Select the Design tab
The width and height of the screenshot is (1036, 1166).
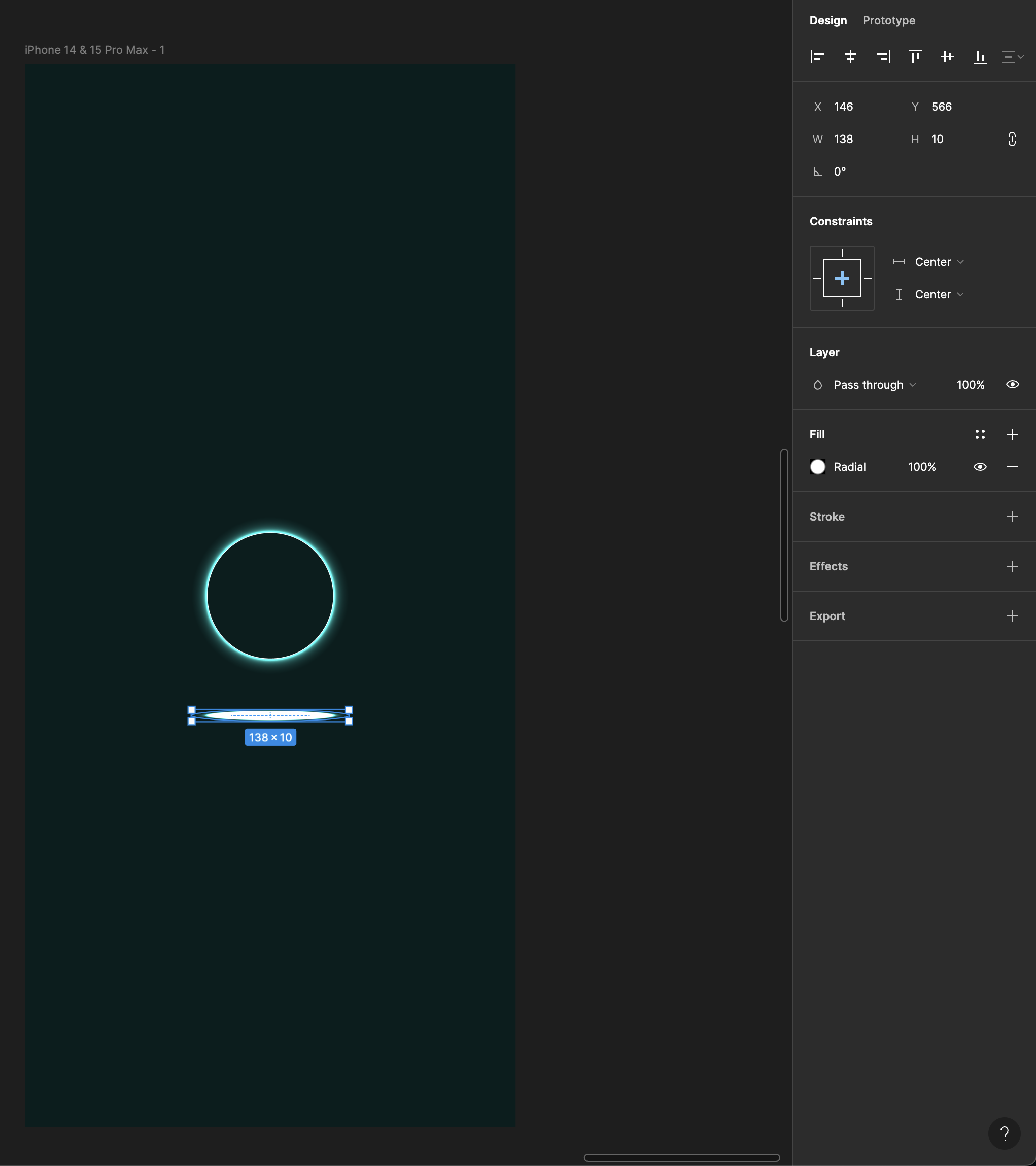[x=828, y=20]
